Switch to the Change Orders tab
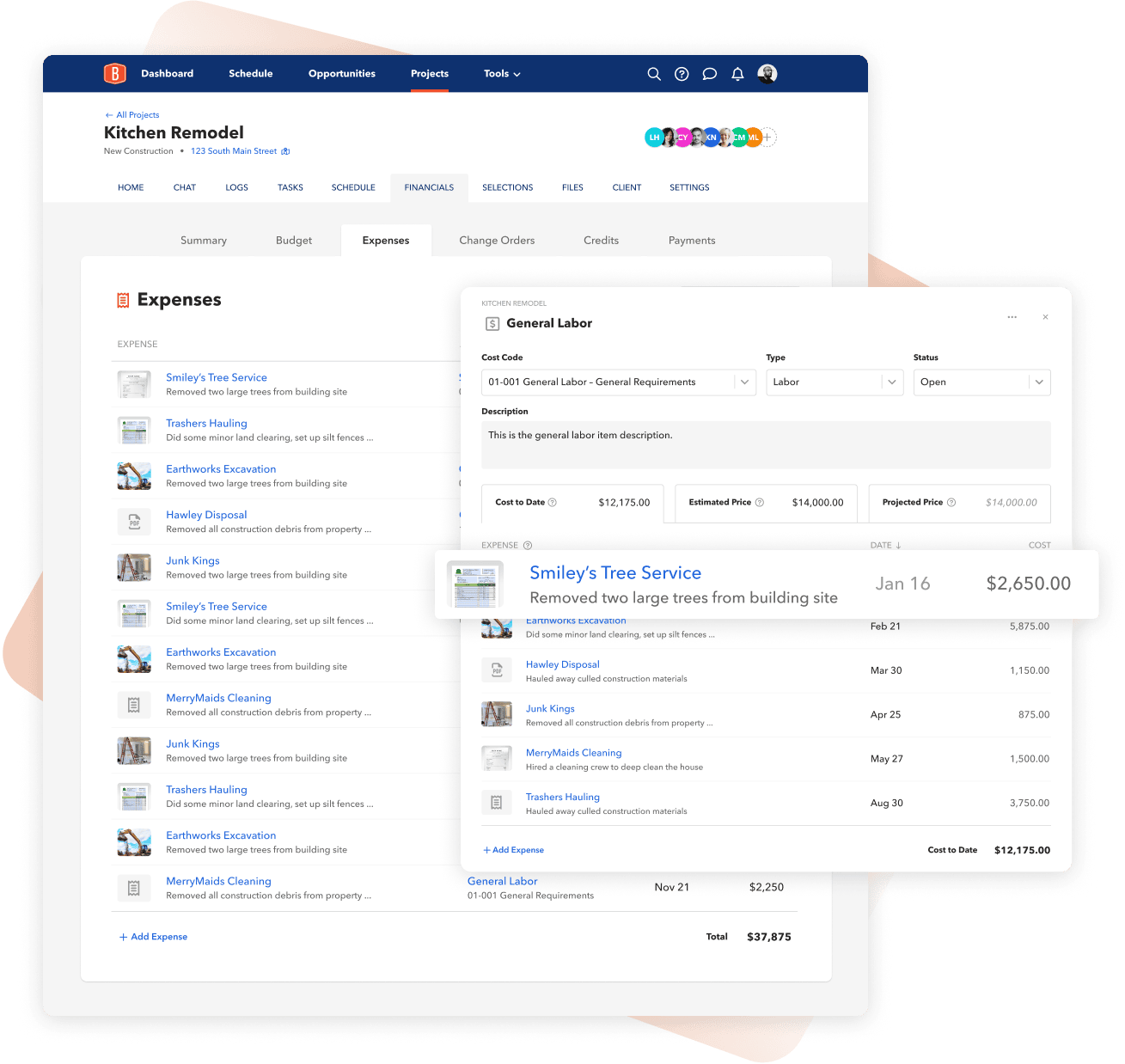 (x=497, y=240)
